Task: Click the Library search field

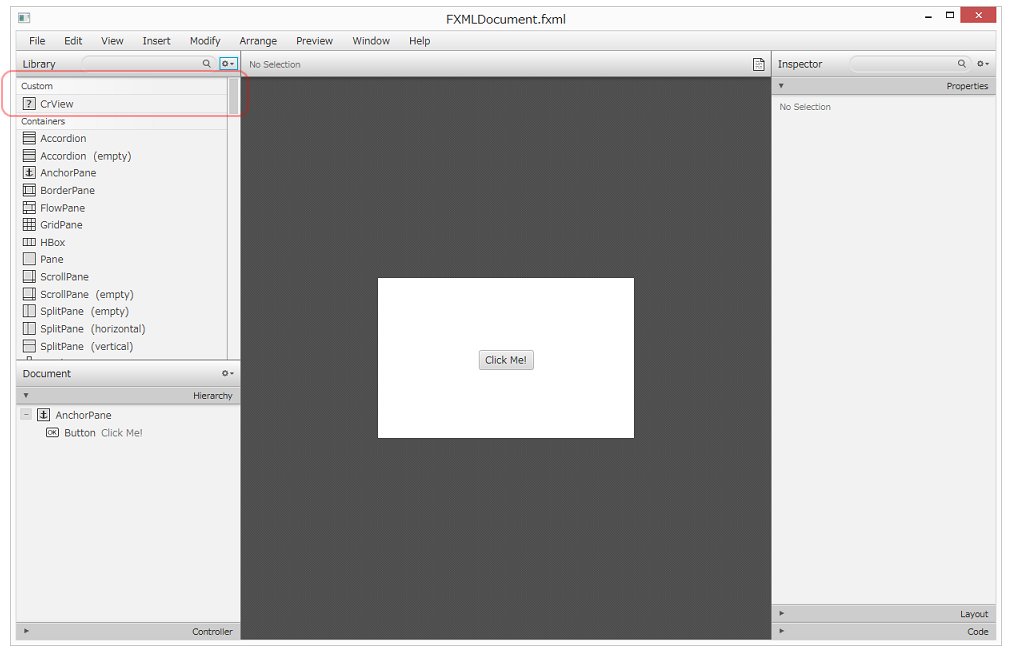Action: pos(145,64)
